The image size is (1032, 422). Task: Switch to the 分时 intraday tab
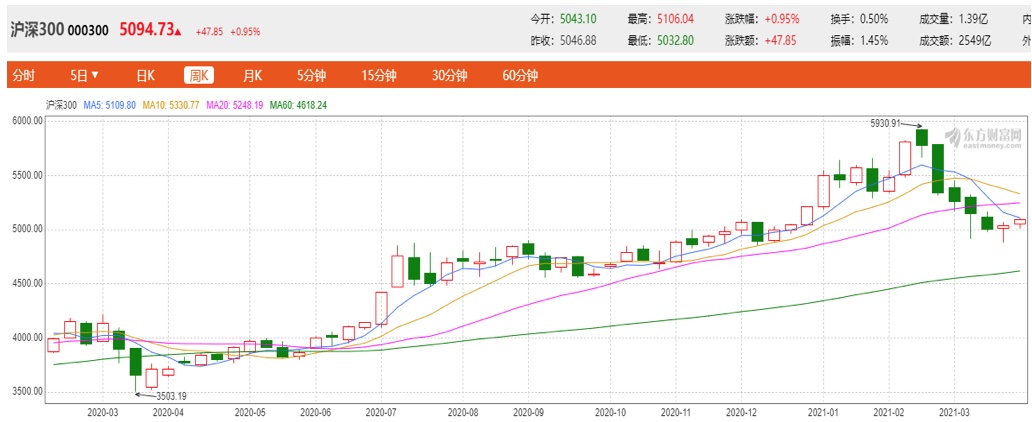[22, 75]
